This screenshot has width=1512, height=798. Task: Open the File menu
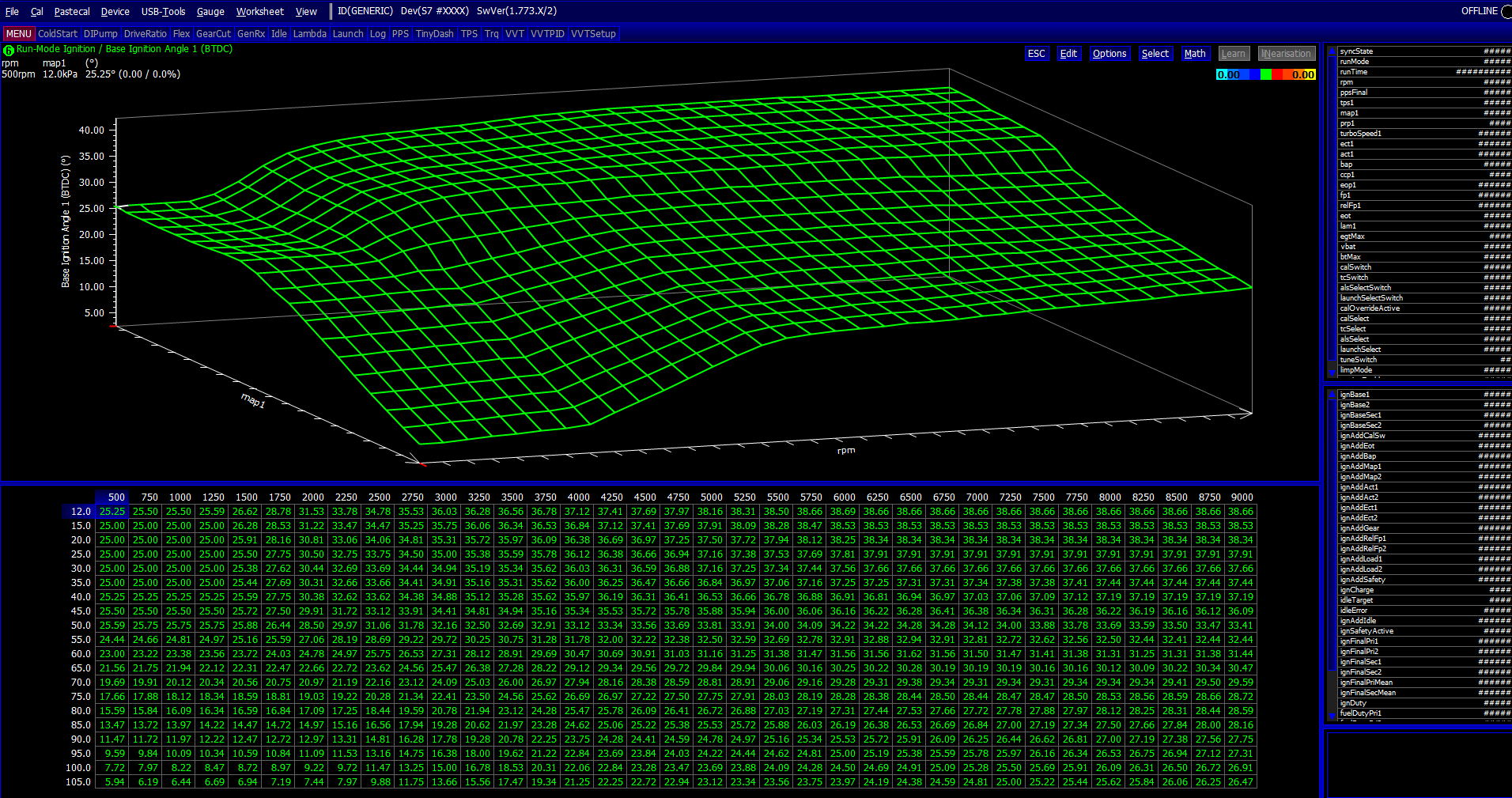pos(12,11)
